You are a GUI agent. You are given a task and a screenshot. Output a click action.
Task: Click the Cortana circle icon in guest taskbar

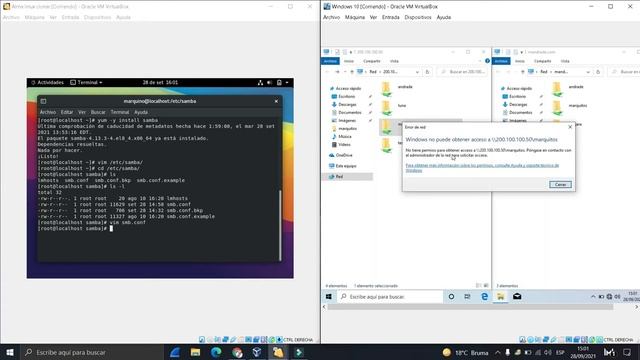tap(451, 296)
